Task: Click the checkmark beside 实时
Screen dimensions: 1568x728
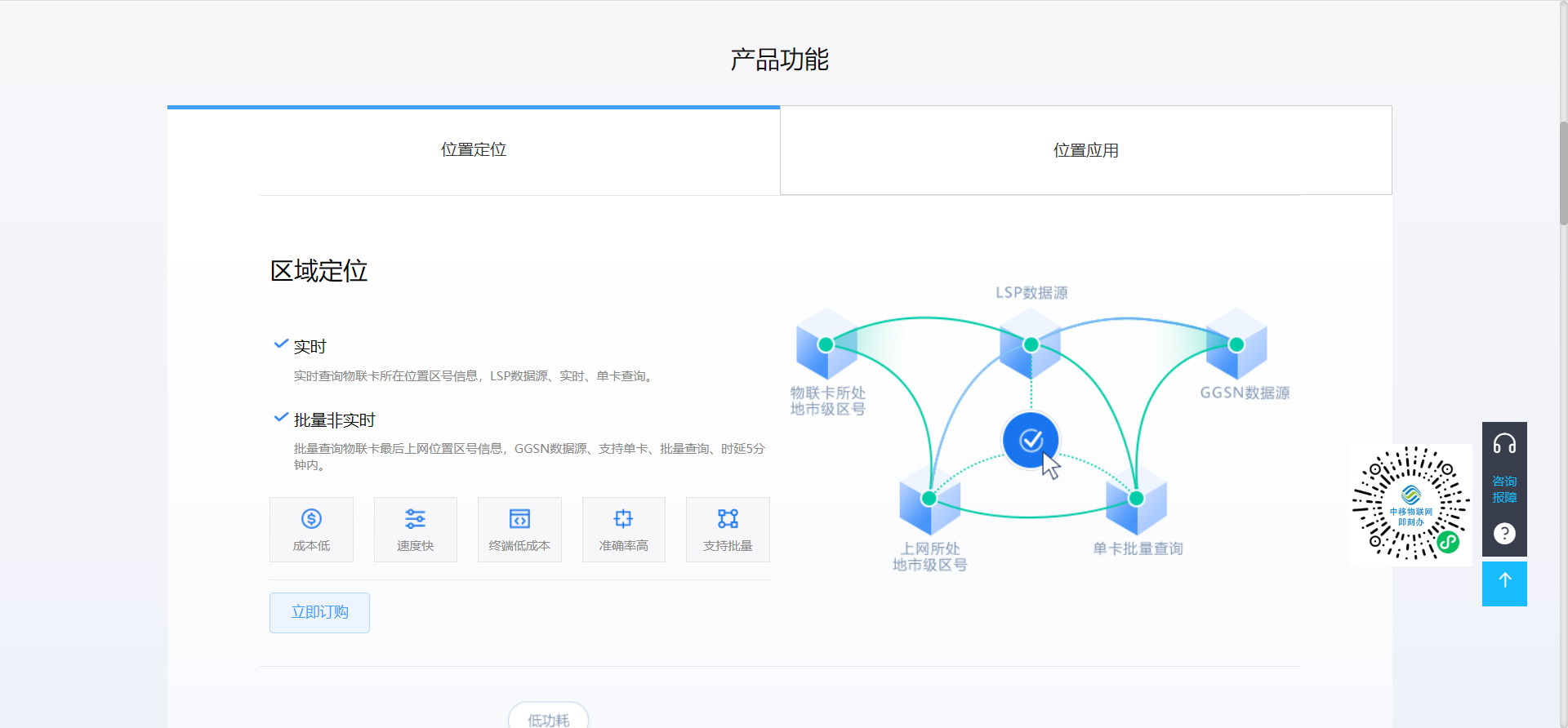Action: (x=281, y=344)
